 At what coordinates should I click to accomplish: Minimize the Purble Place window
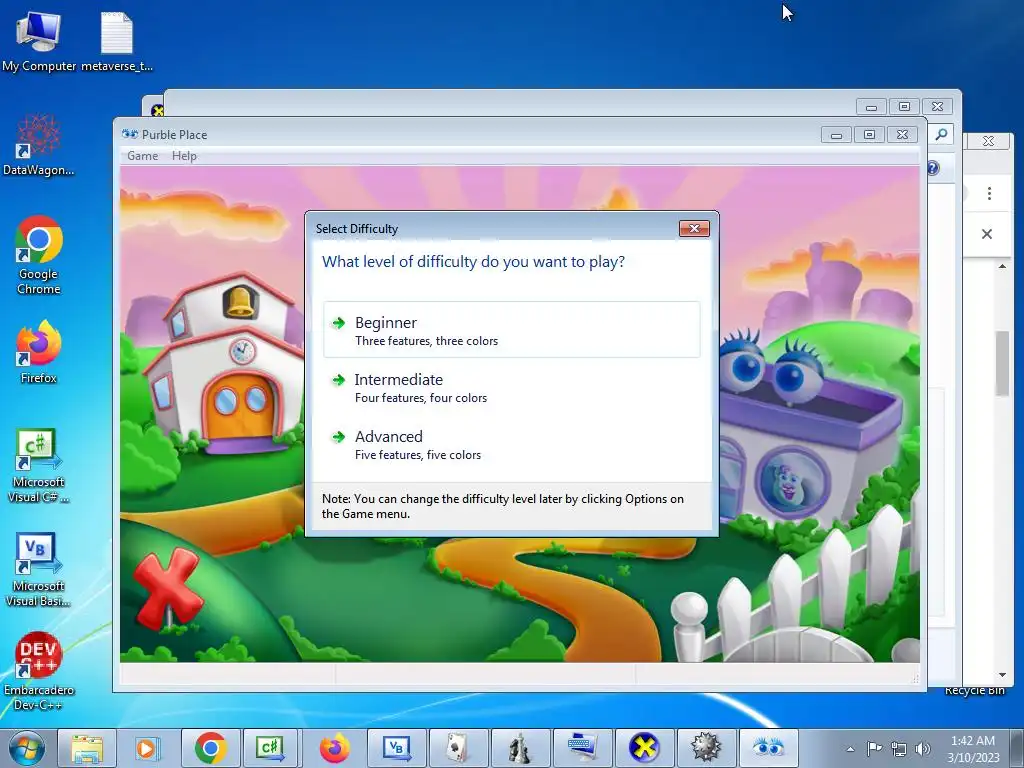click(x=836, y=135)
